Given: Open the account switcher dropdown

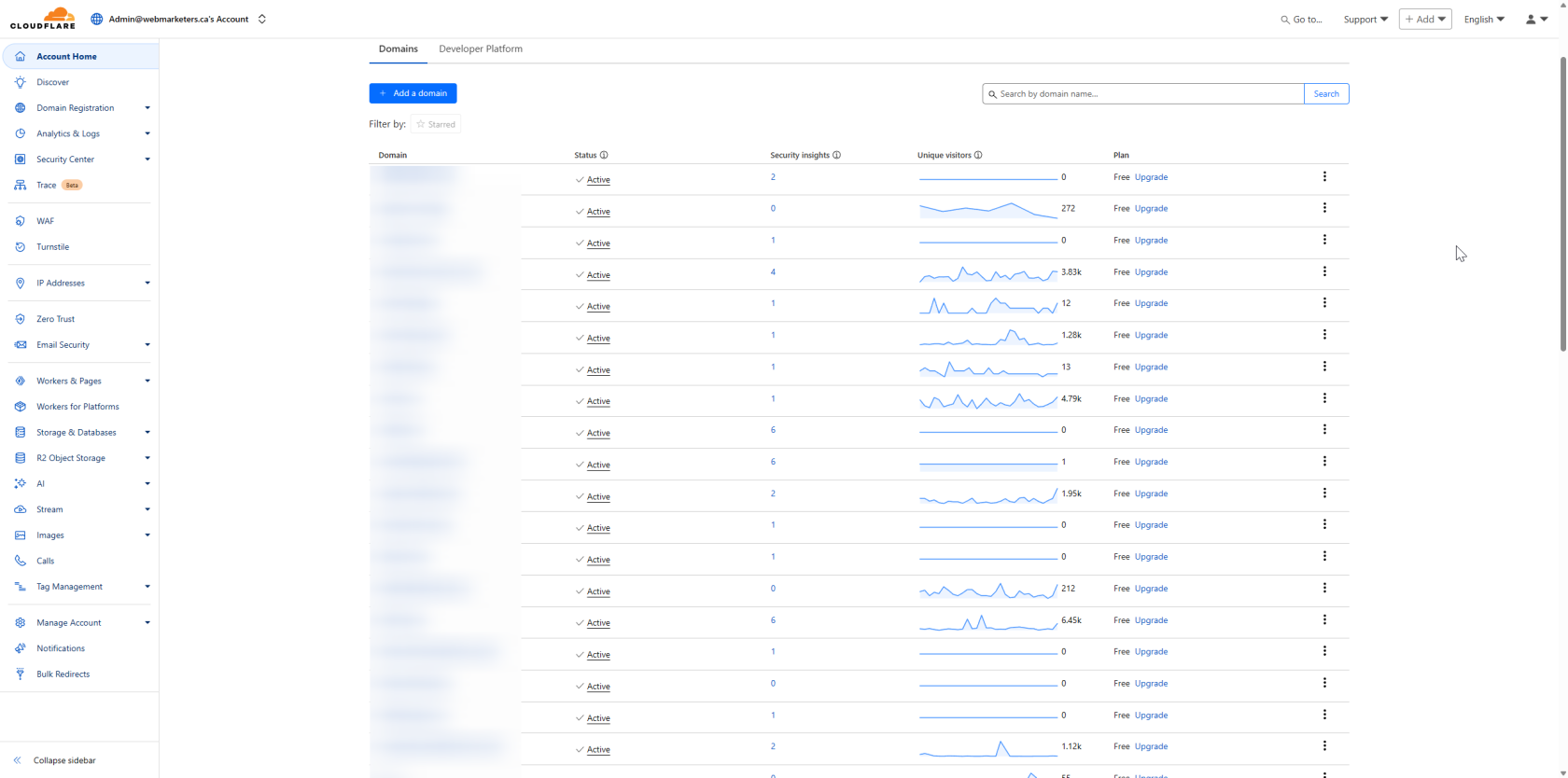Looking at the screenshot, I should tap(262, 19).
